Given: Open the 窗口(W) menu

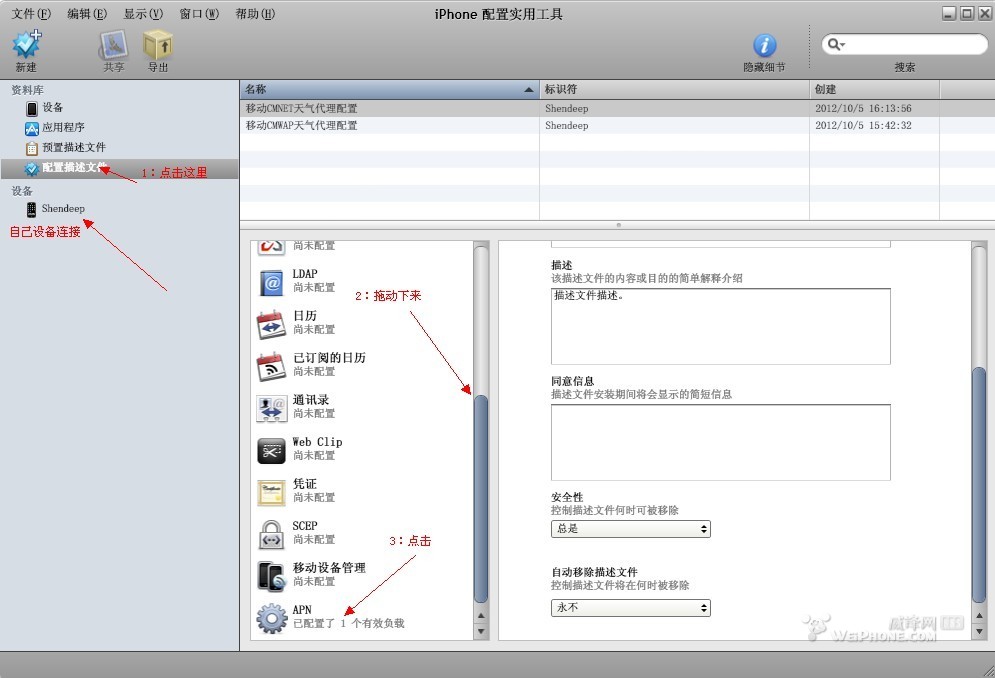Looking at the screenshot, I should click(199, 13).
